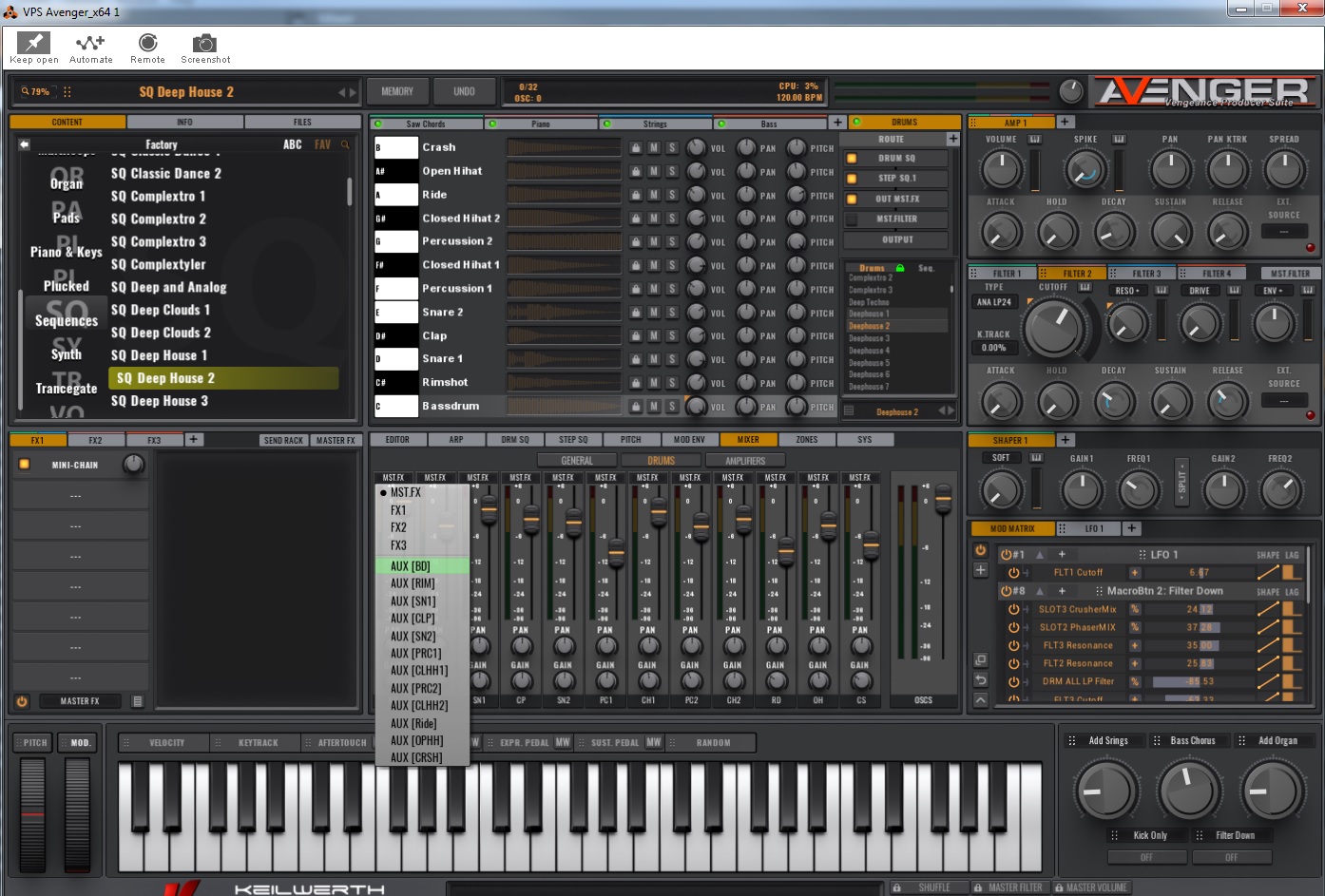Select next preset with the arrow beside SQ Deep House 2
The width and height of the screenshot is (1325, 896).
(354, 92)
